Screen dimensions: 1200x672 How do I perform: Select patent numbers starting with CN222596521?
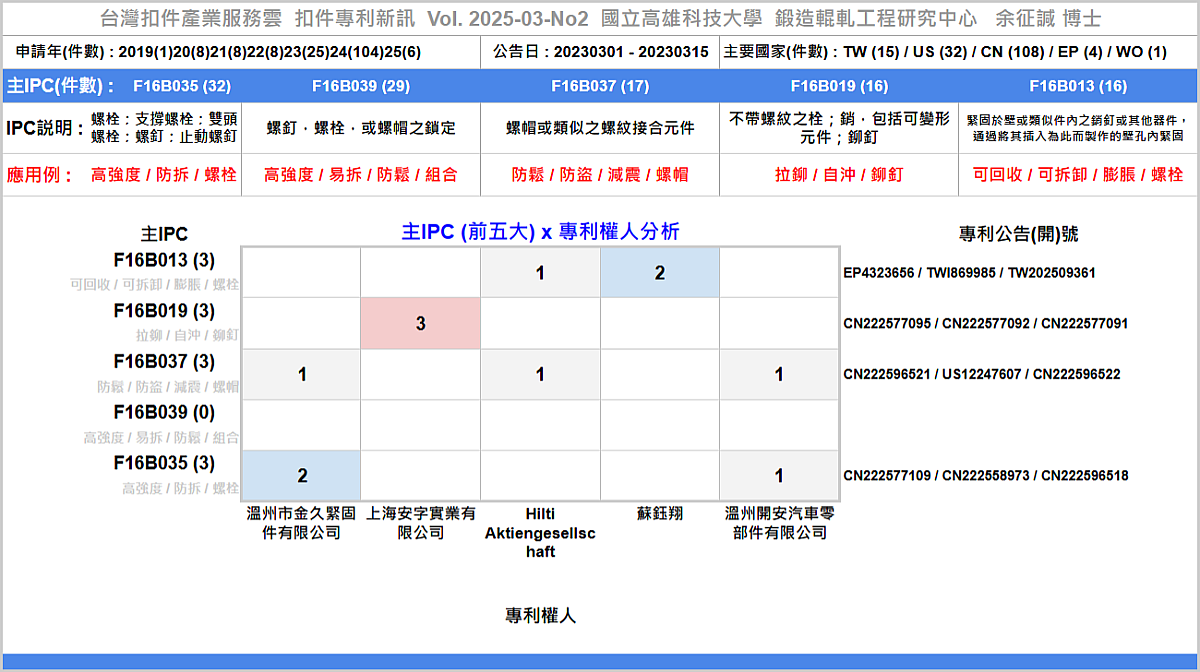[x=982, y=374]
